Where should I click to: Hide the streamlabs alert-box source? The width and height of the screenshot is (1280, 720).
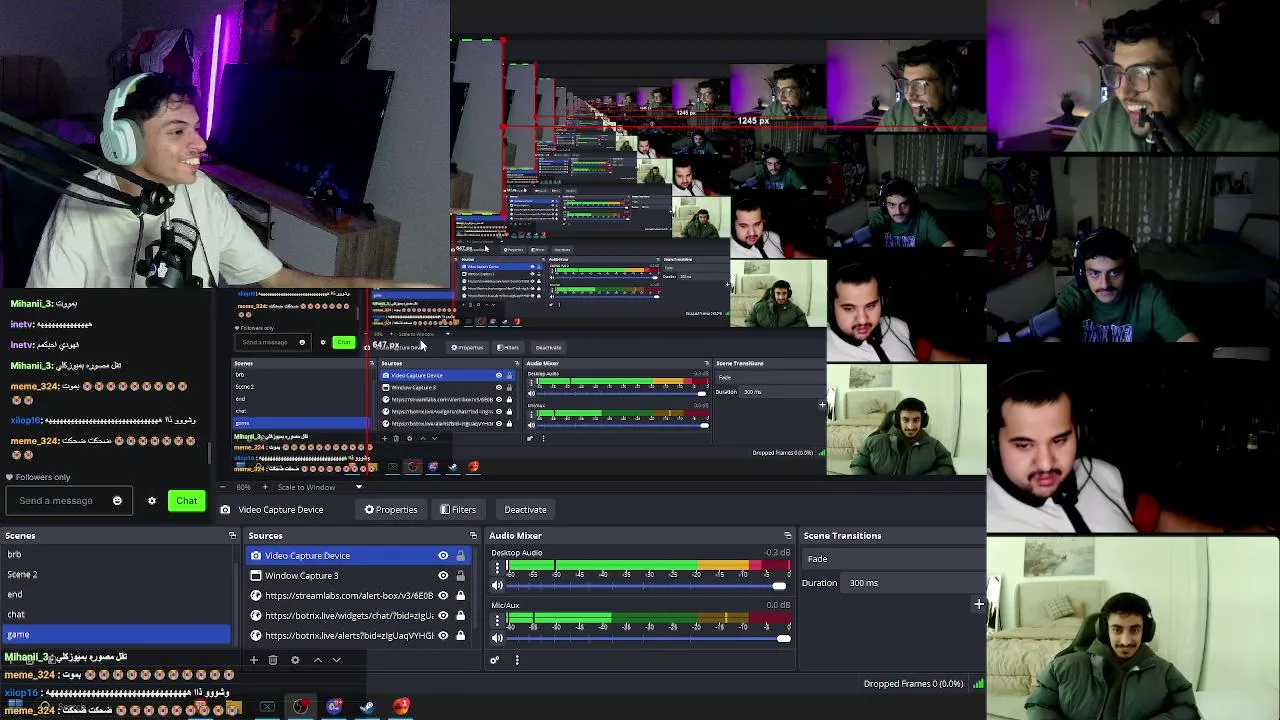[443, 596]
